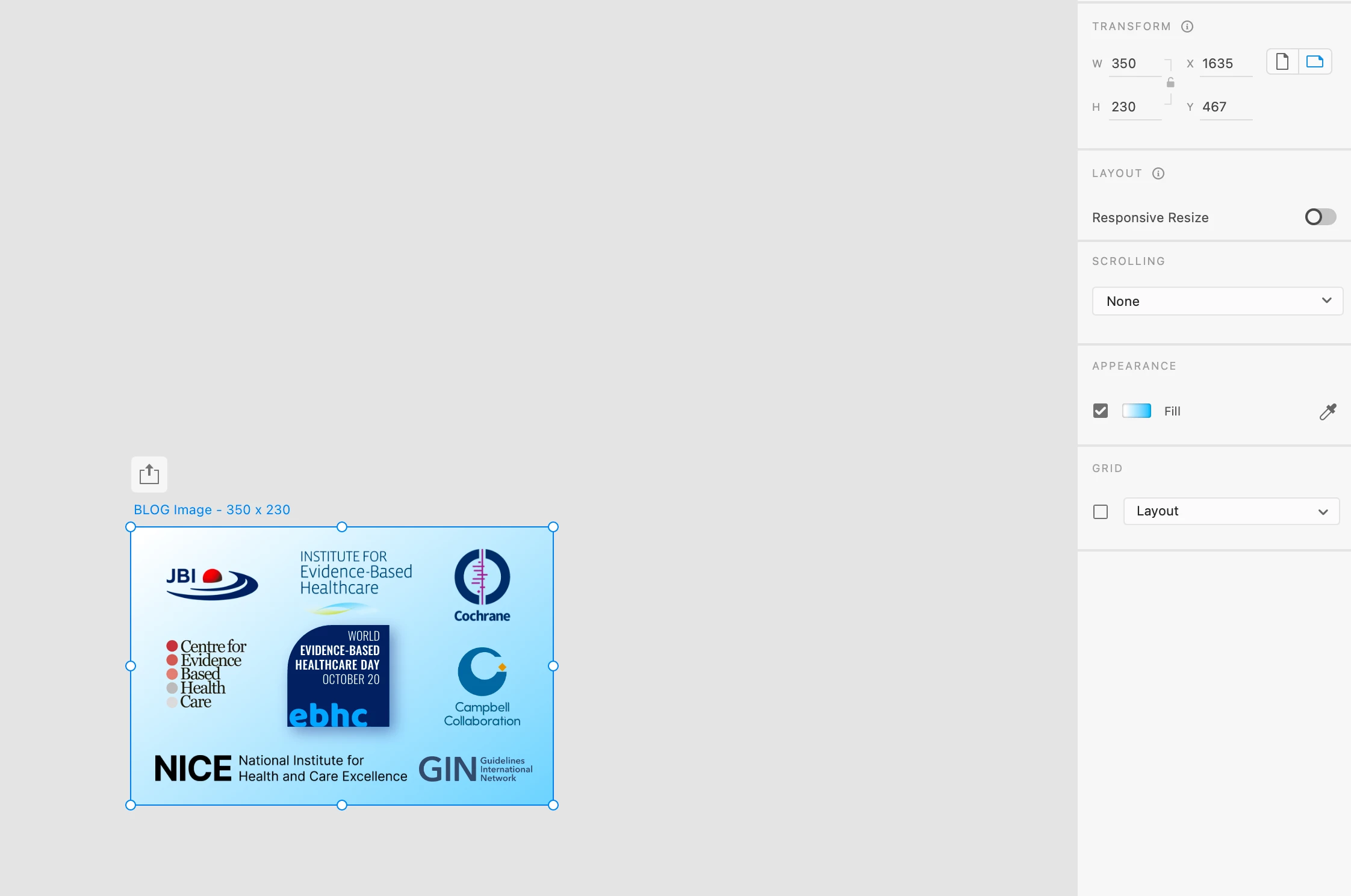Click the Y position field
1351x896 pixels.
pos(1225,107)
